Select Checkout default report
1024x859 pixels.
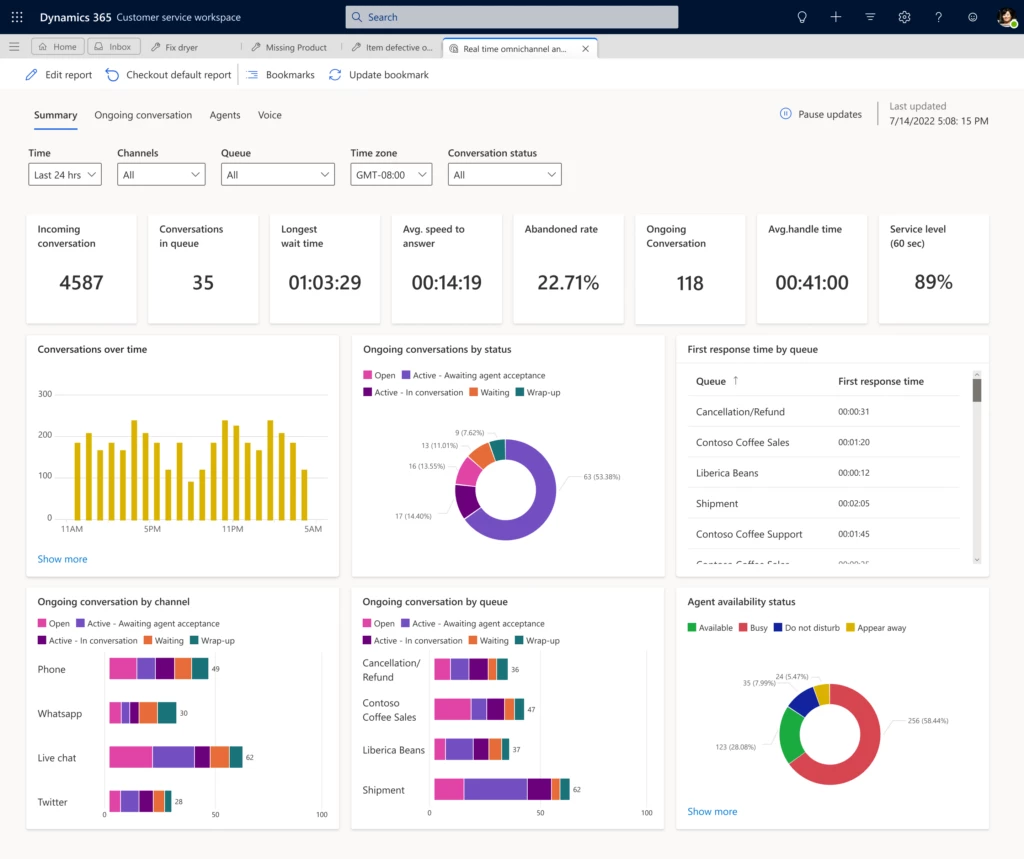[x=168, y=74]
